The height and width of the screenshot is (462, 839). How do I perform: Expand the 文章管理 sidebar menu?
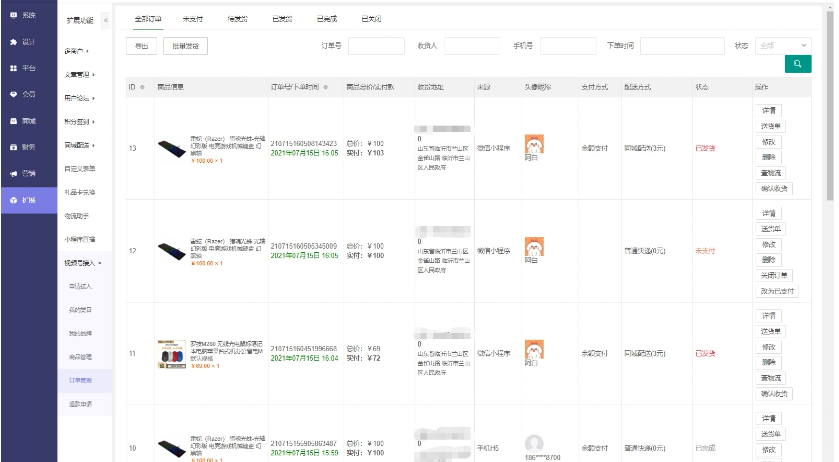tap(84, 74)
